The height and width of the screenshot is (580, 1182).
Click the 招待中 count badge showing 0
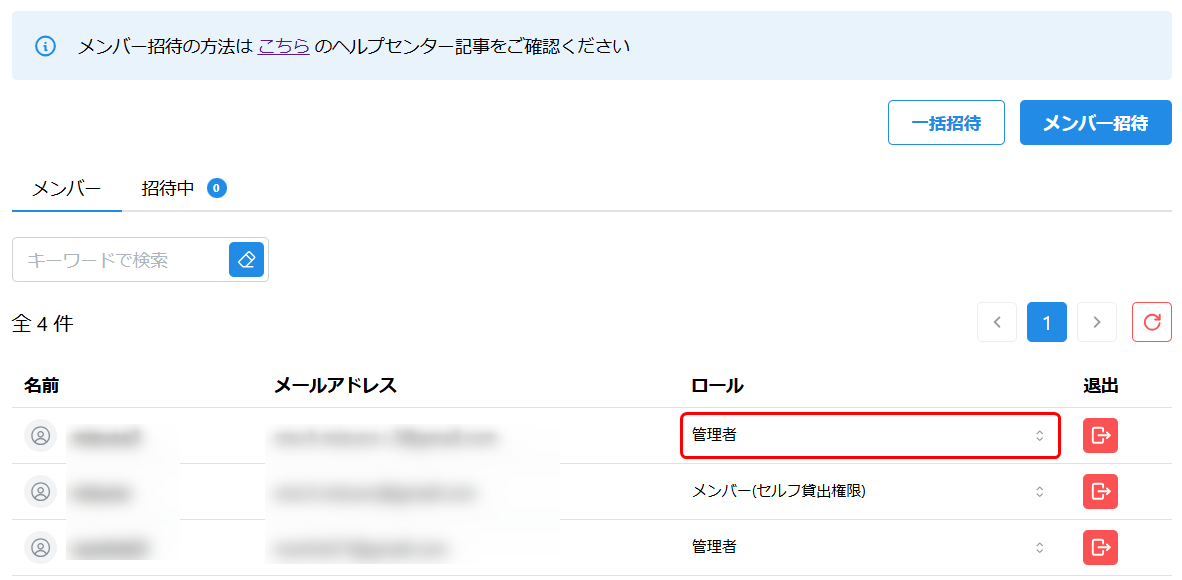(217, 188)
